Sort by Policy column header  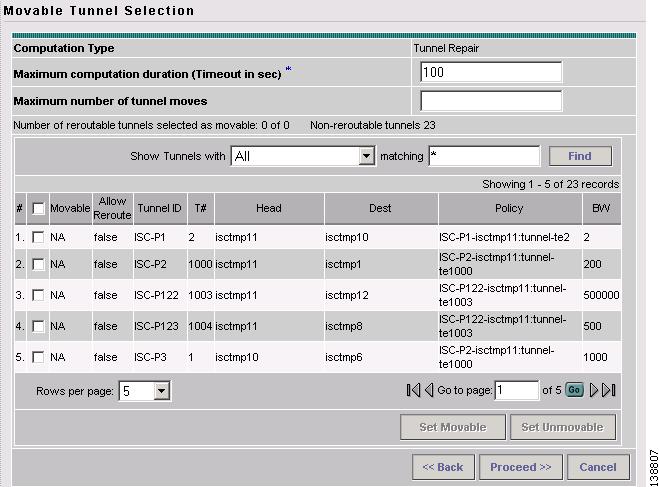tap(509, 208)
